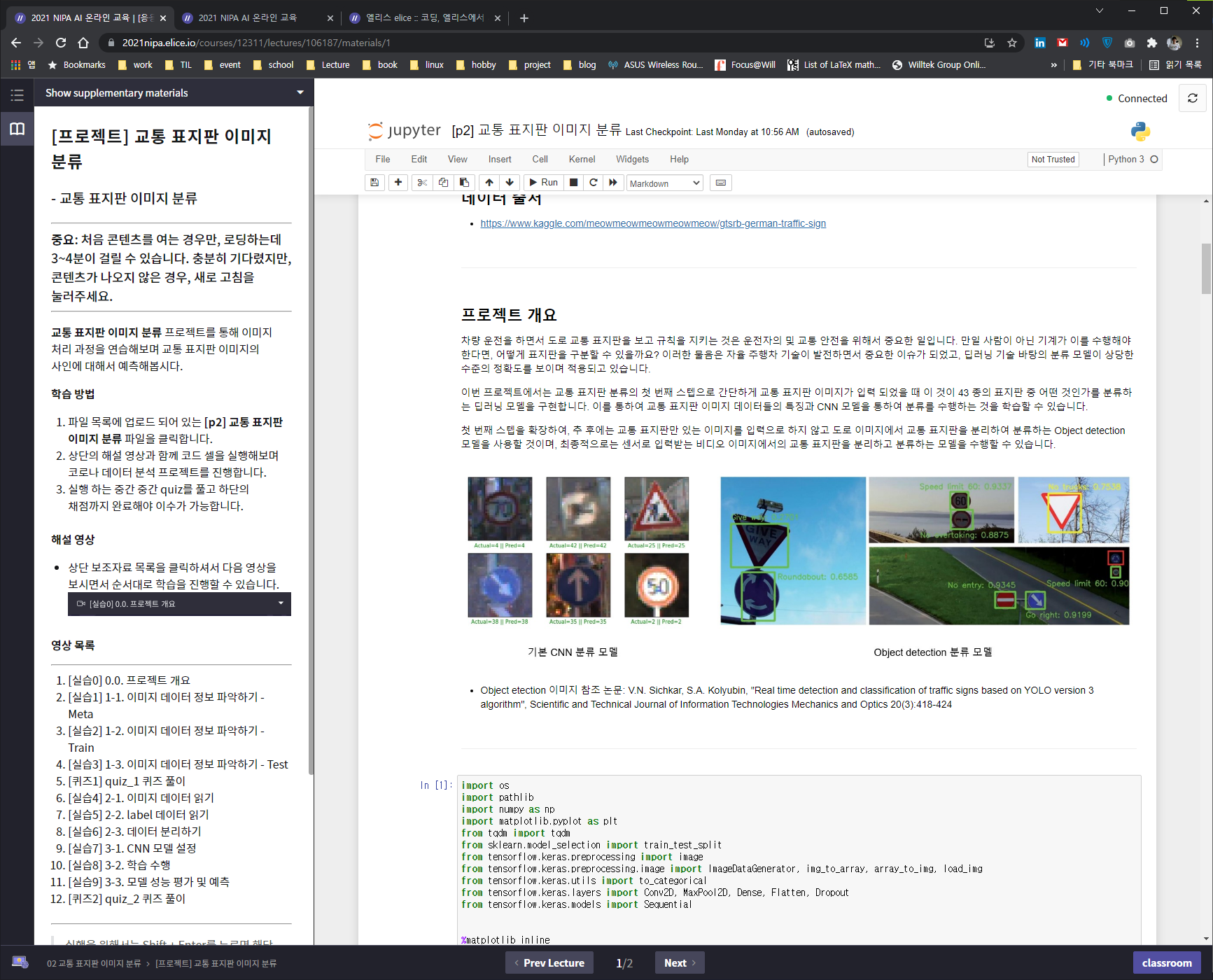Viewport: 1213px width, 980px height.
Task: Refresh connection with the reload icon near Connected
Action: 1193,99
